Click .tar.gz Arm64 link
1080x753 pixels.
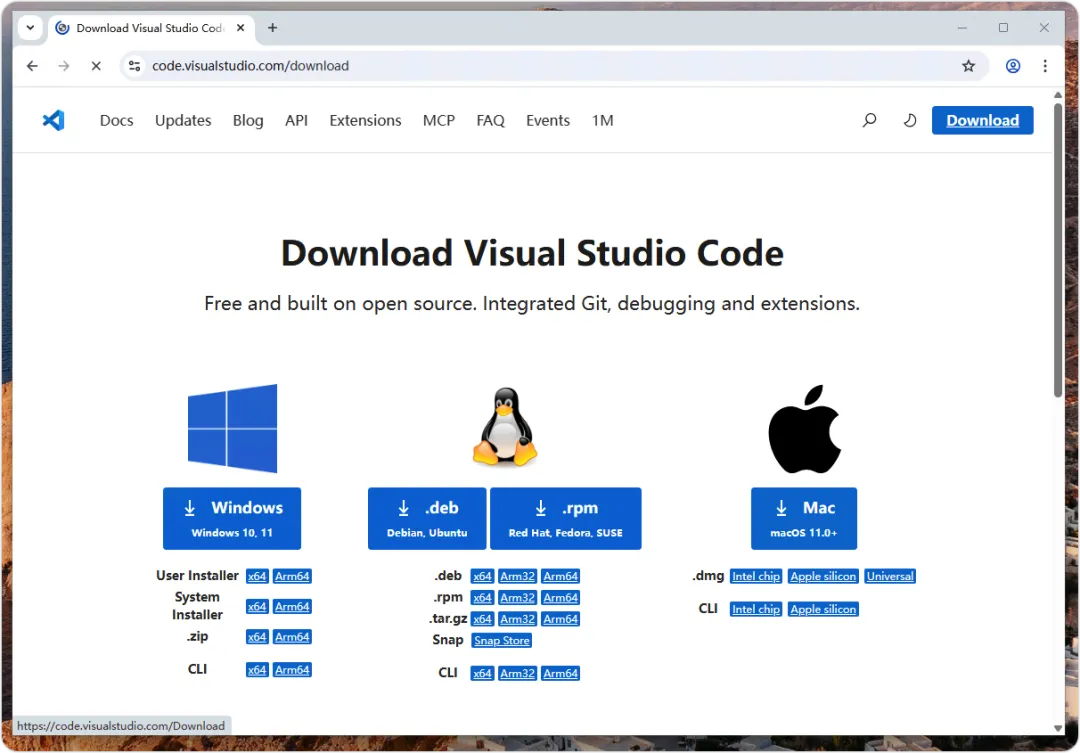click(561, 619)
